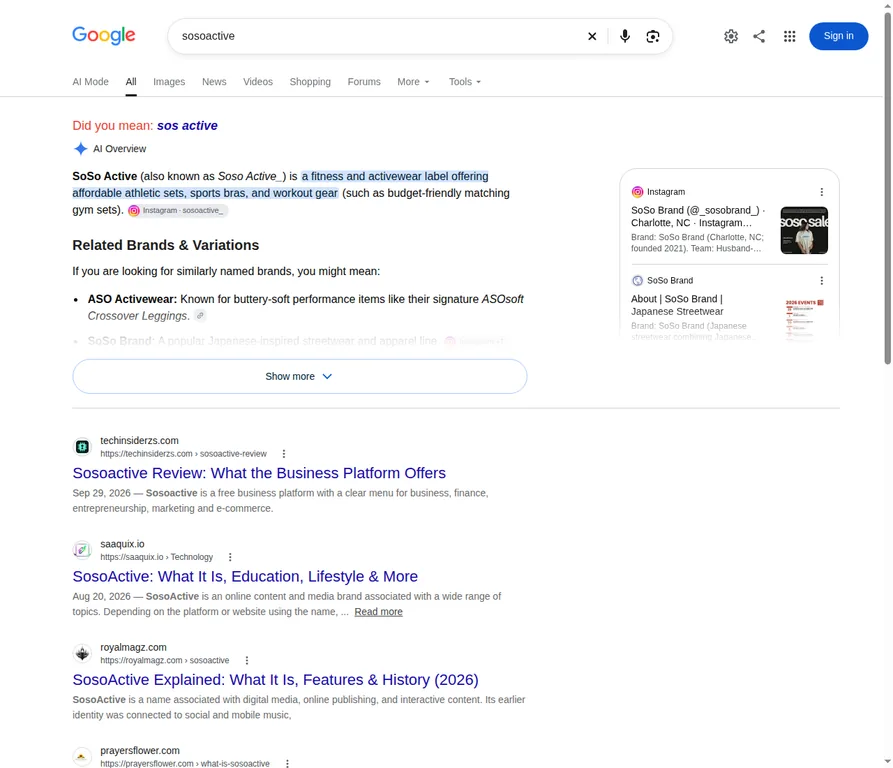893x768 pixels.
Task: Click royalmagz.com site name
Action: [x=133, y=647]
